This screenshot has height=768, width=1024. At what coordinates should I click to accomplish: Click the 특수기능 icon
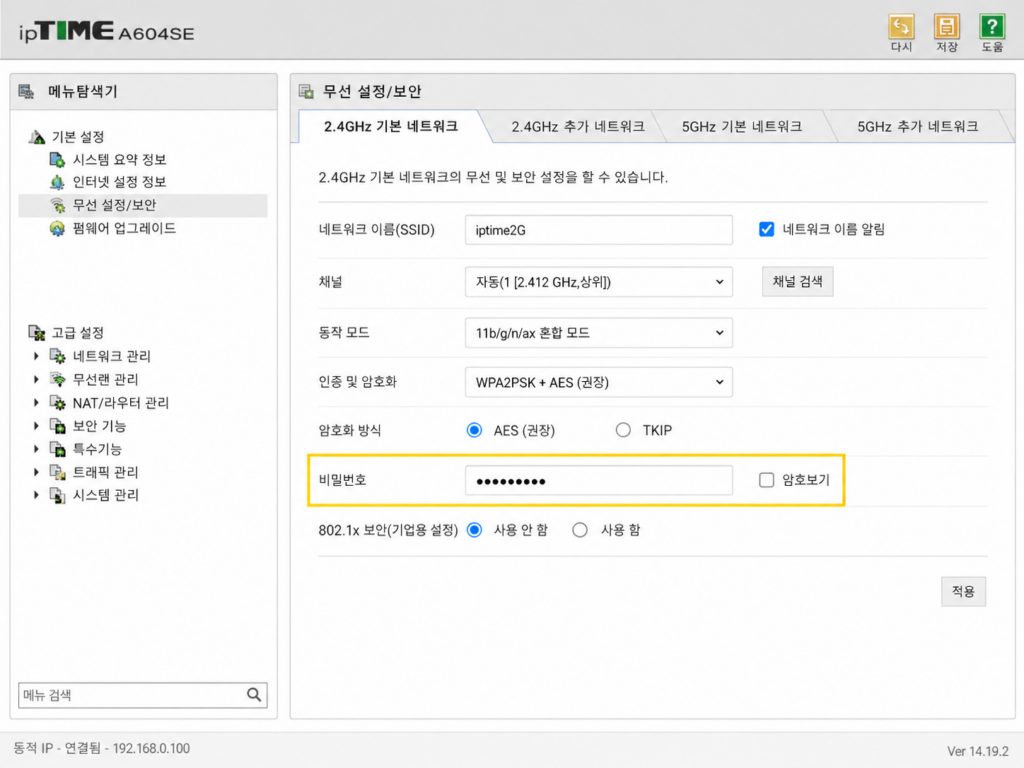pyautogui.click(x=57, y=449)
